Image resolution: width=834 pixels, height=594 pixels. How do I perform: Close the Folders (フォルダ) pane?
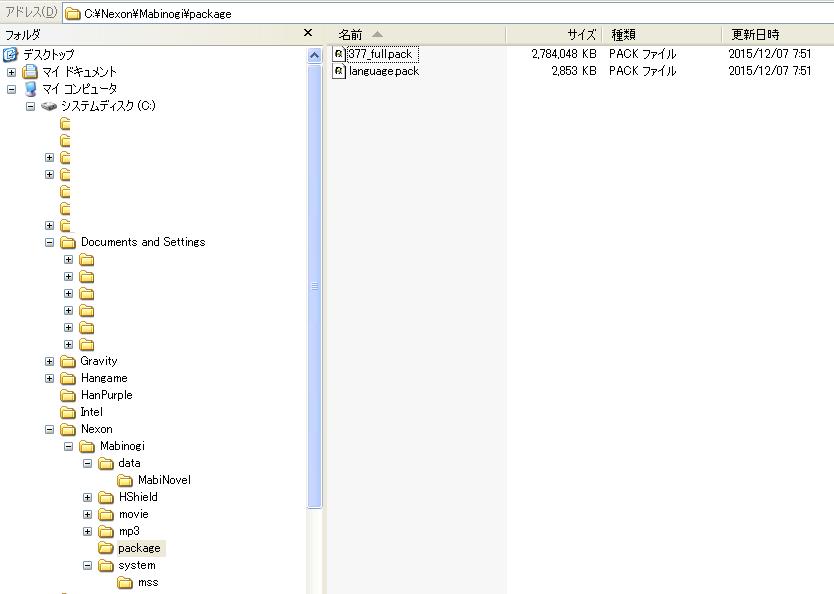[308, 34]
